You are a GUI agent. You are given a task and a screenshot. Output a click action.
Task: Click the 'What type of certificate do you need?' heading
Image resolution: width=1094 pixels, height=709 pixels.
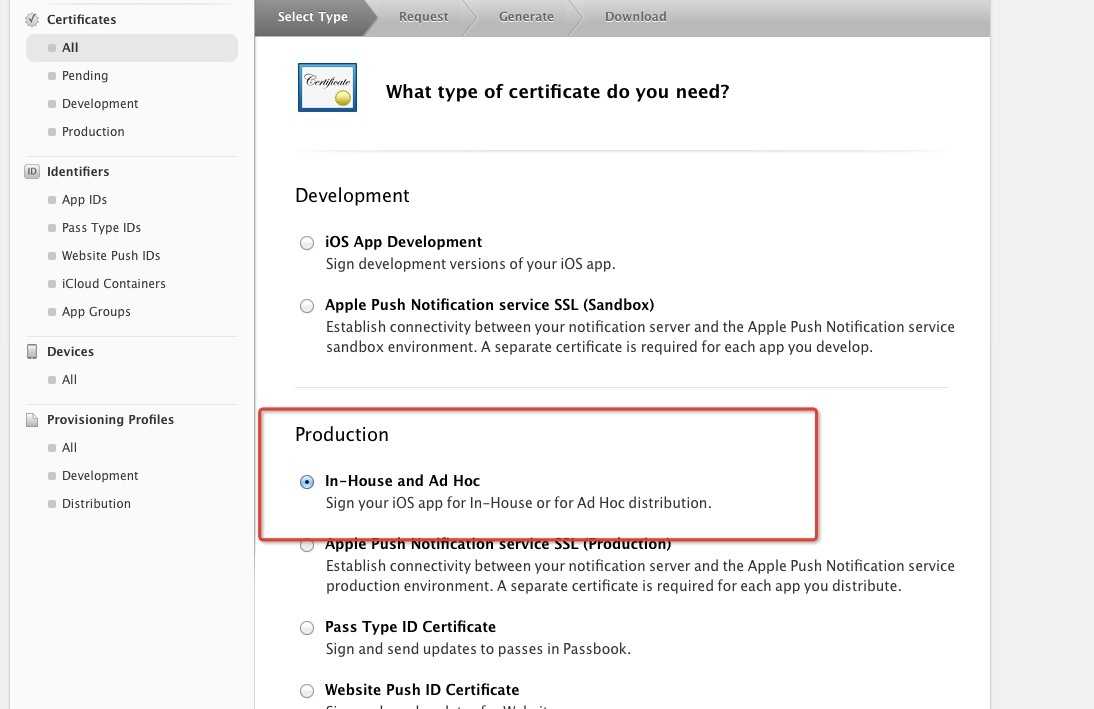pos(557,91)
